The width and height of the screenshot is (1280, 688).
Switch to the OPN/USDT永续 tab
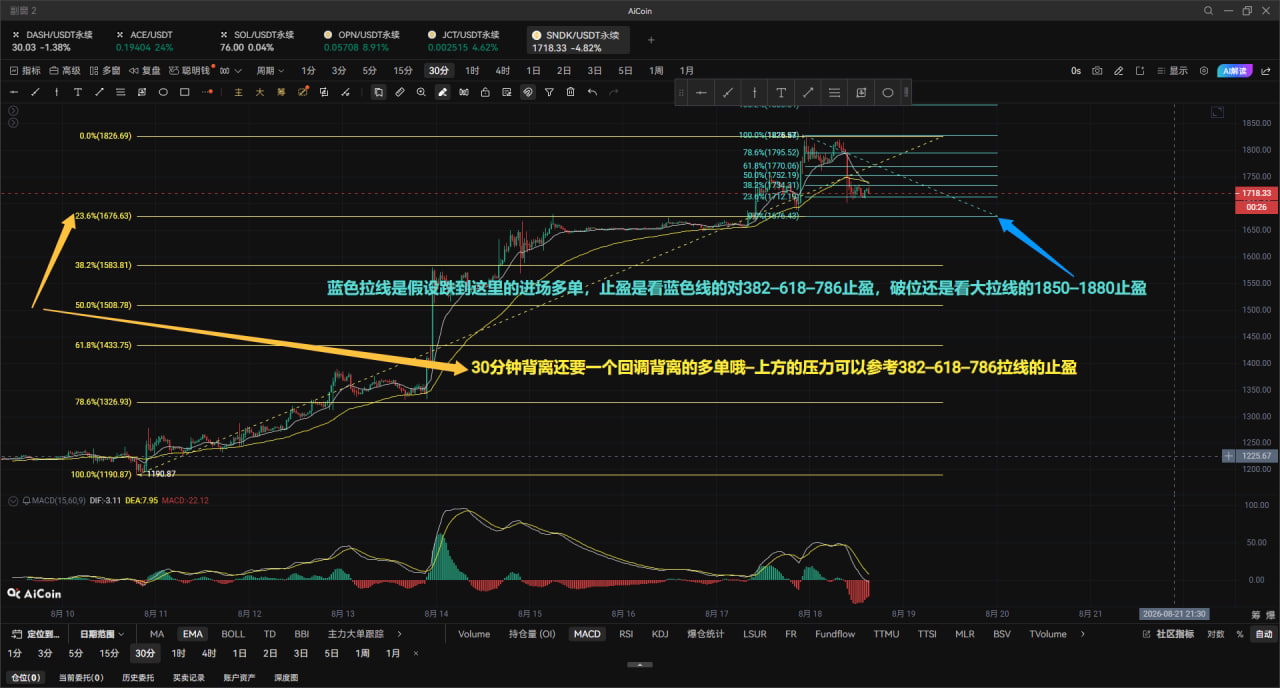click(362, 40)
